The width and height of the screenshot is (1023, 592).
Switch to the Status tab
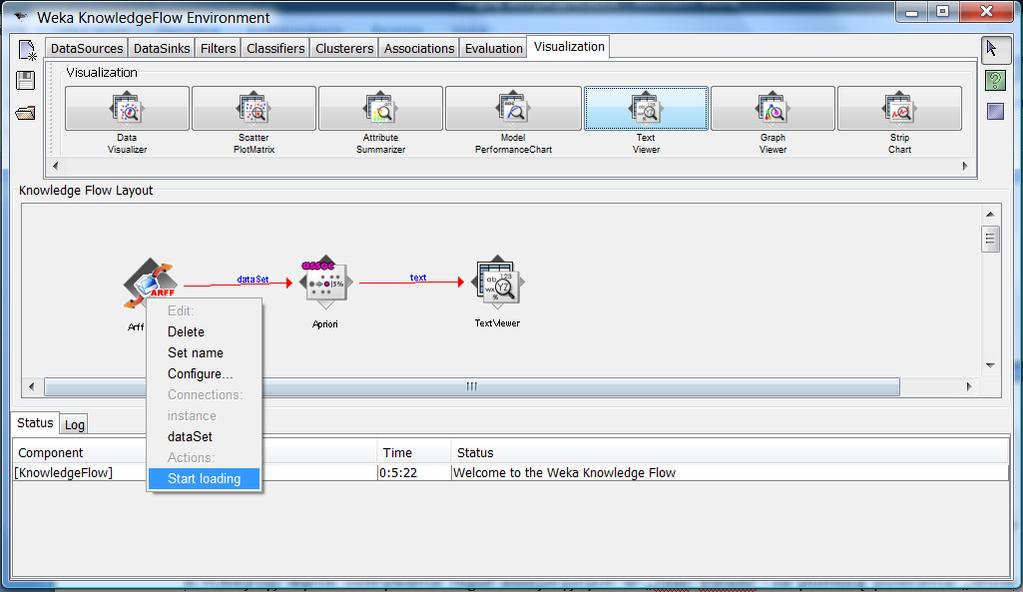pos(35,423)
